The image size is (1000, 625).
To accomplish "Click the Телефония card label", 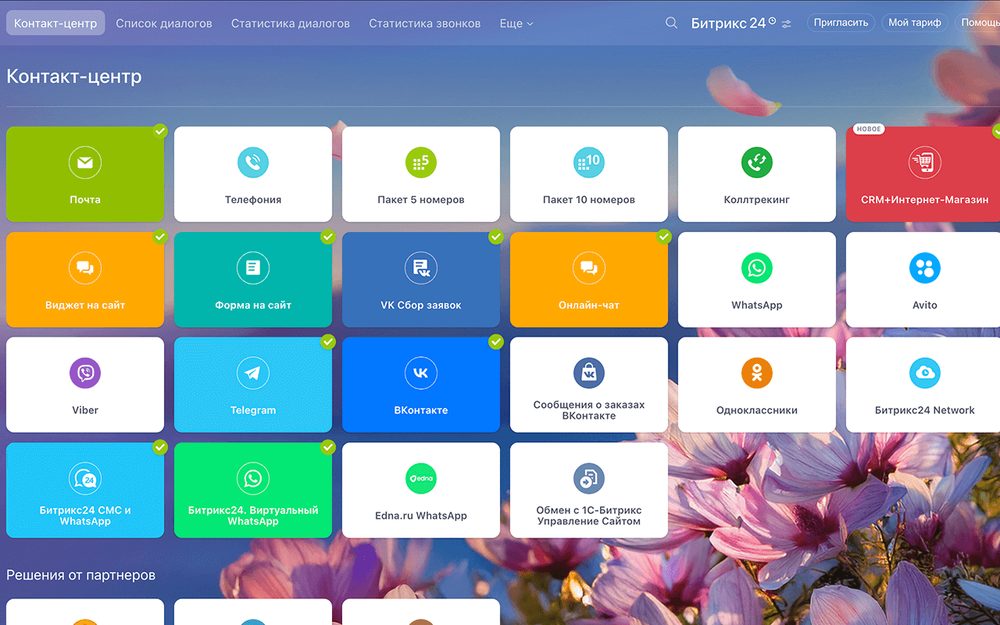I will coord(253,200).
